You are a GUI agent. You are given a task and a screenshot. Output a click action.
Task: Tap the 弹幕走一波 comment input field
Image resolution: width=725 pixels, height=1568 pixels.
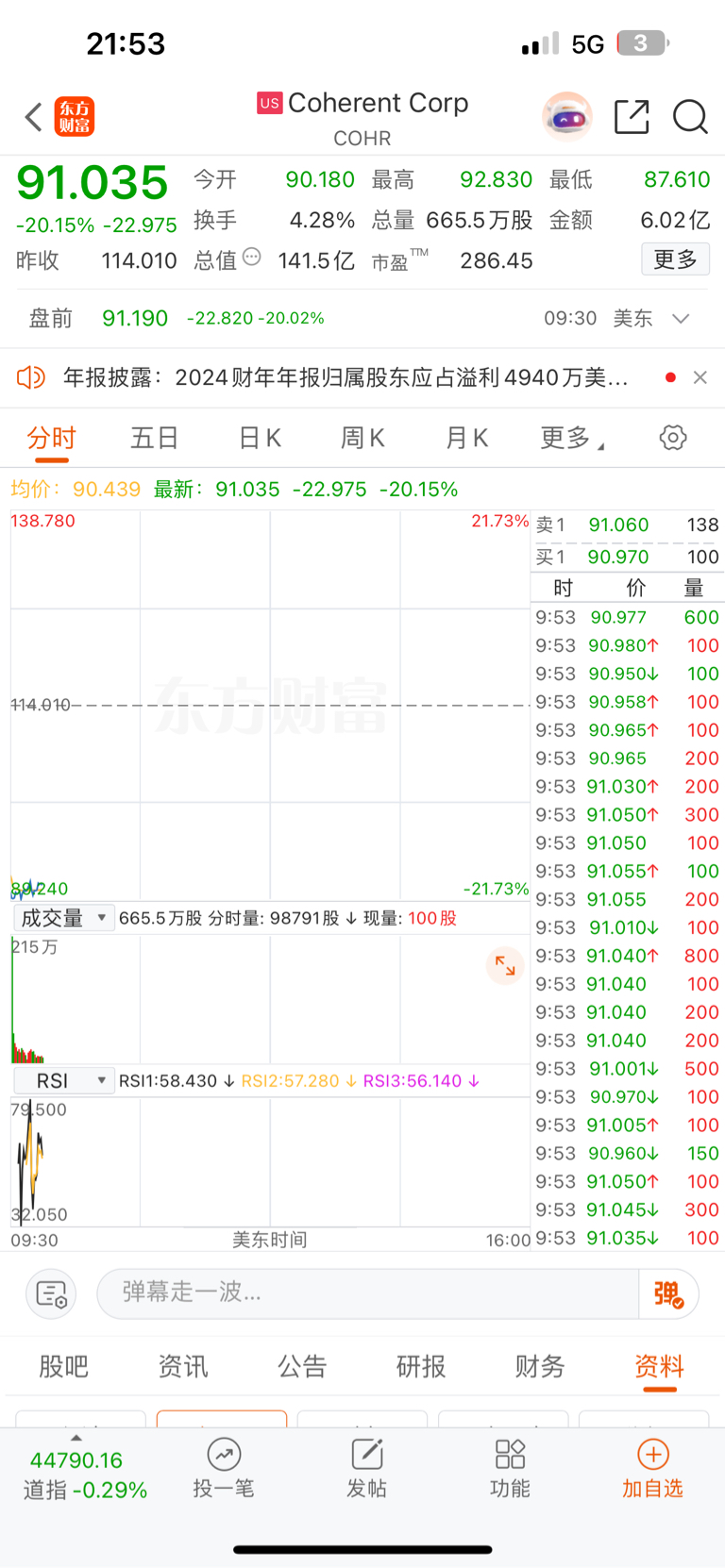click(x=368, y=1293)
